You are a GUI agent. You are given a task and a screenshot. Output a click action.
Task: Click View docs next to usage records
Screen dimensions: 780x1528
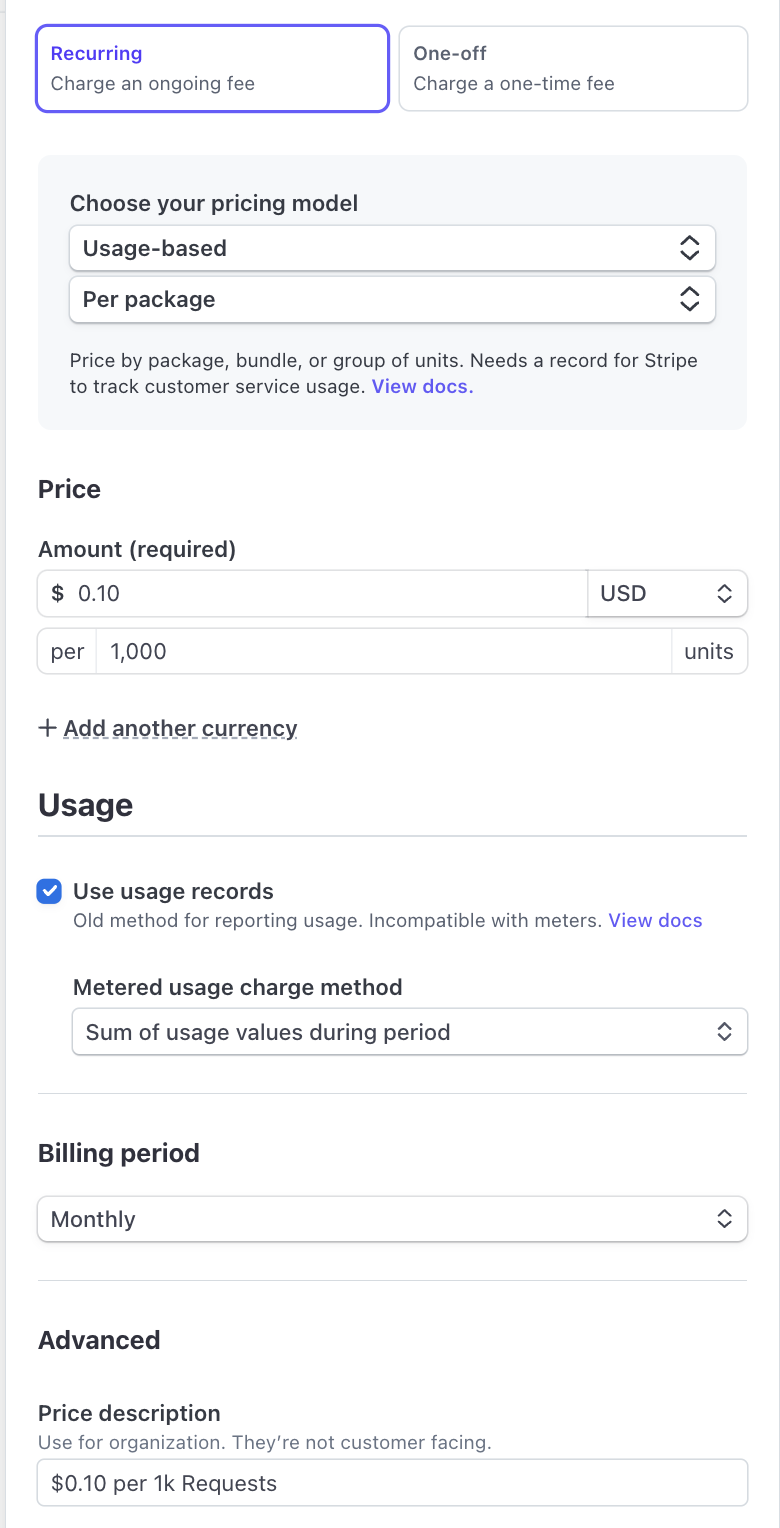[x=655, y=920]
